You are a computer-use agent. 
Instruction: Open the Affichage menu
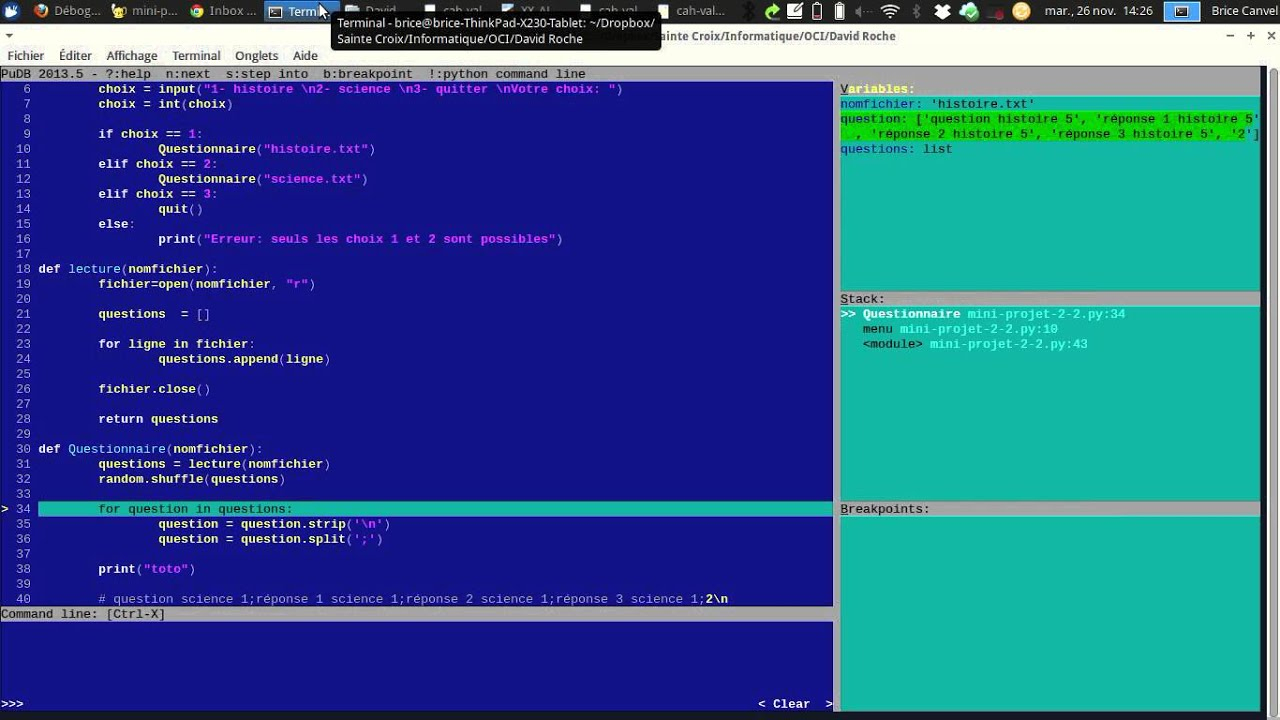click(x=132, y=56)
